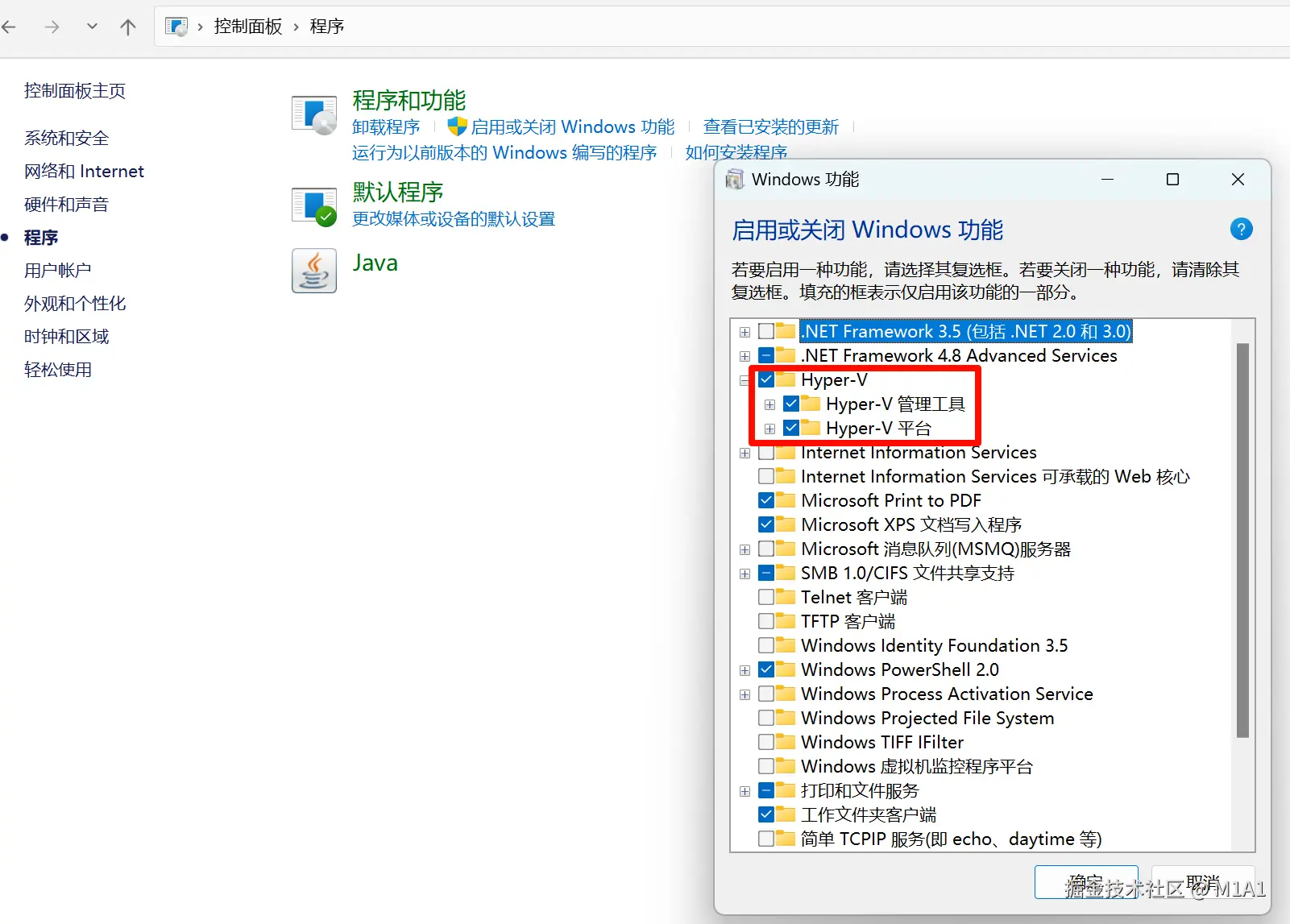Open the Java control panel icon
This screenshot has width=1290, height=924.
coord(314,271)
